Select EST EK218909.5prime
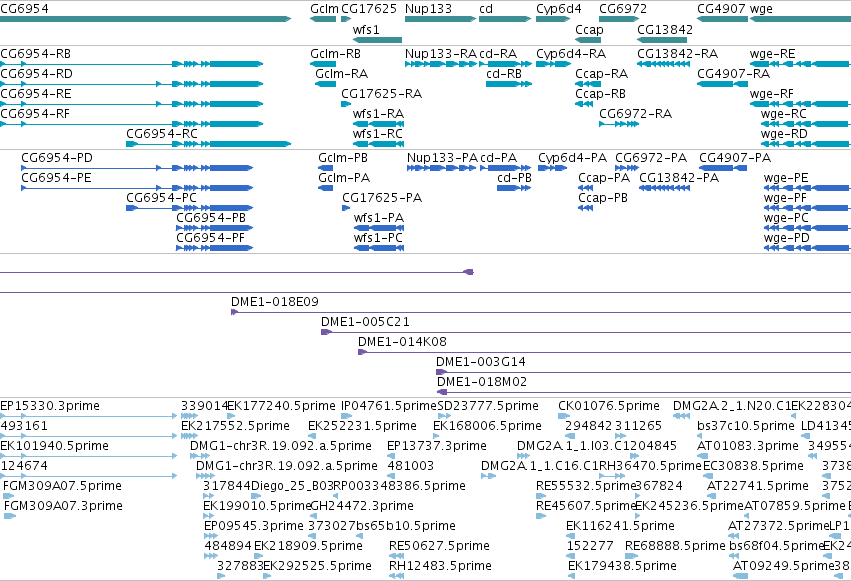851x581 pixels. click(x=308, y=546)
